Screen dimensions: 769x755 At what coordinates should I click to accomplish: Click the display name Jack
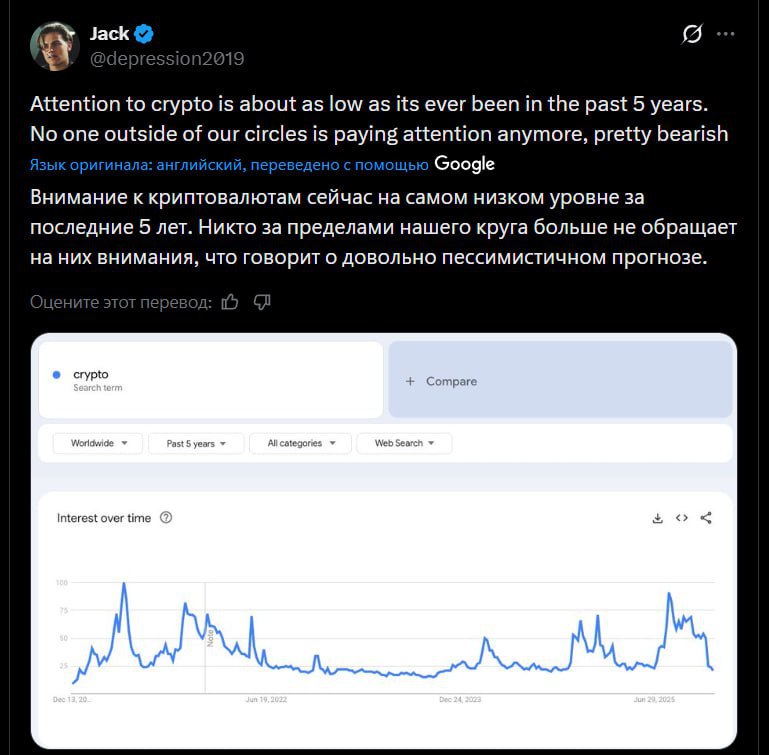[x=109, y=33]
